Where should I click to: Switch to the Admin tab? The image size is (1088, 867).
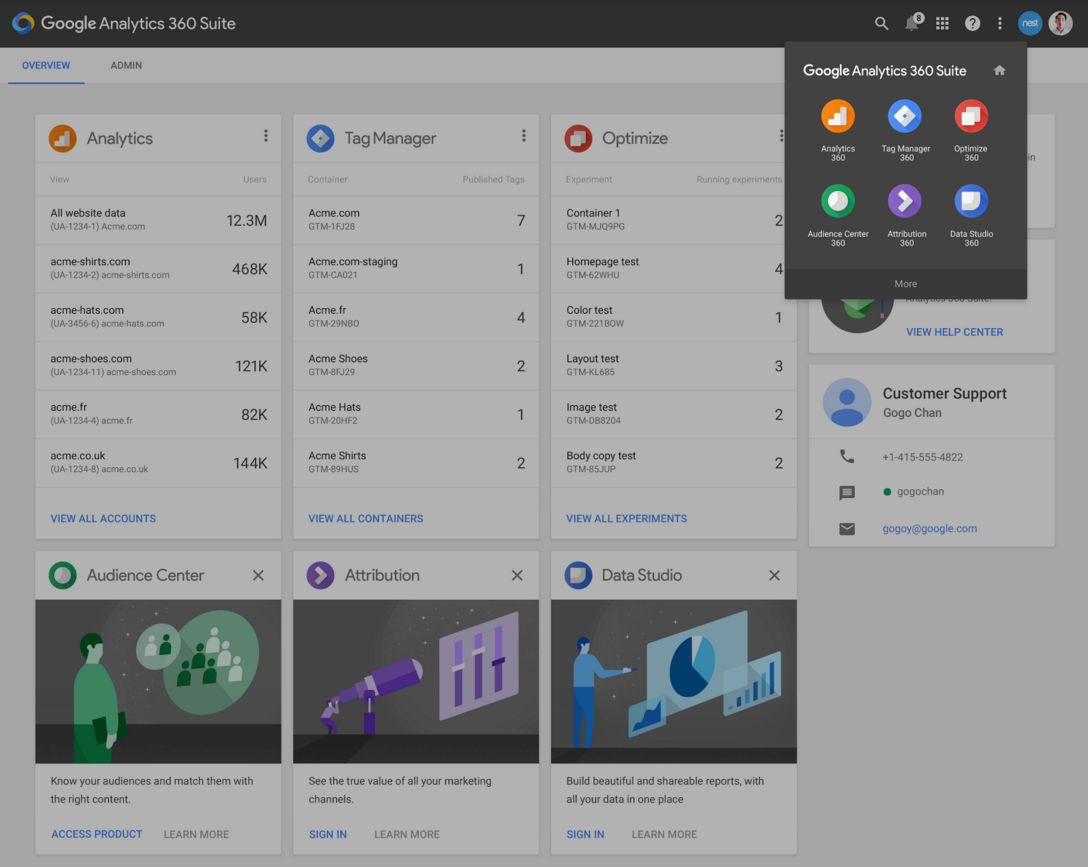126,65
